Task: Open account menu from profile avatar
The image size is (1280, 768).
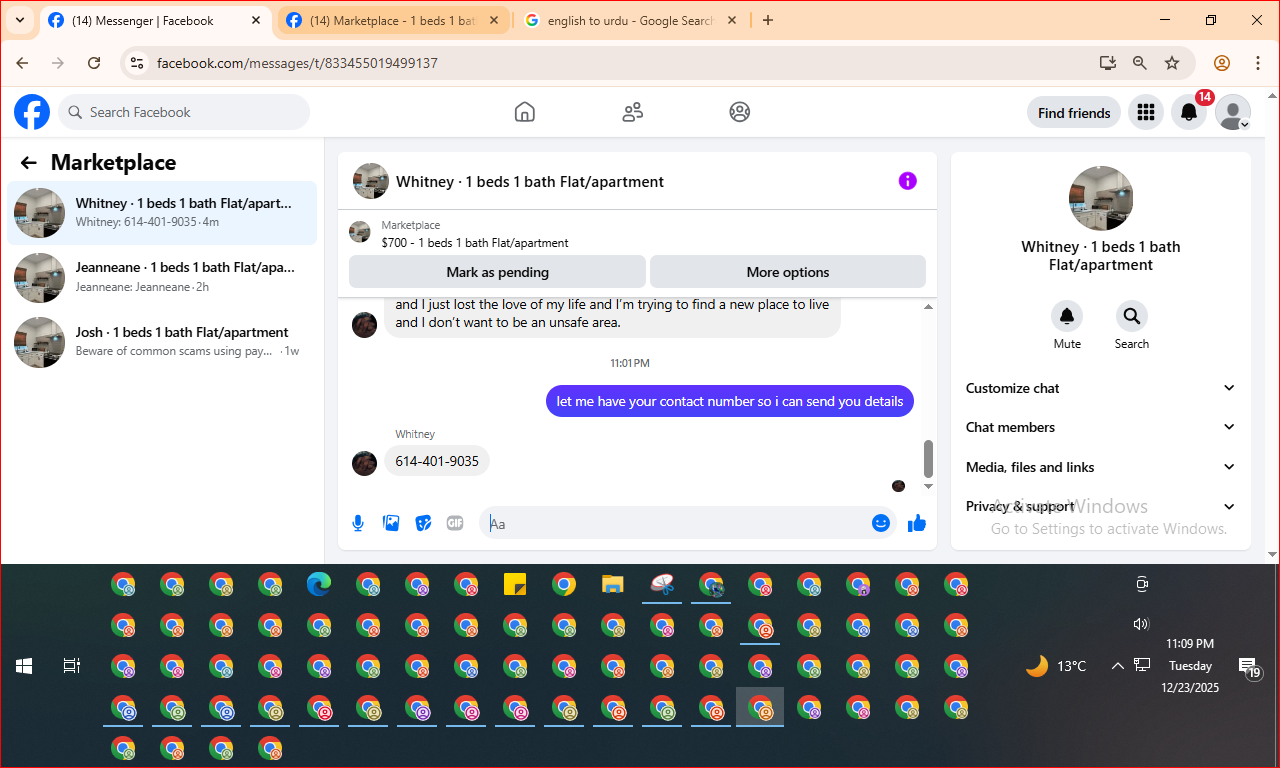Action: pyautogui.click(x=1233, y=113)
